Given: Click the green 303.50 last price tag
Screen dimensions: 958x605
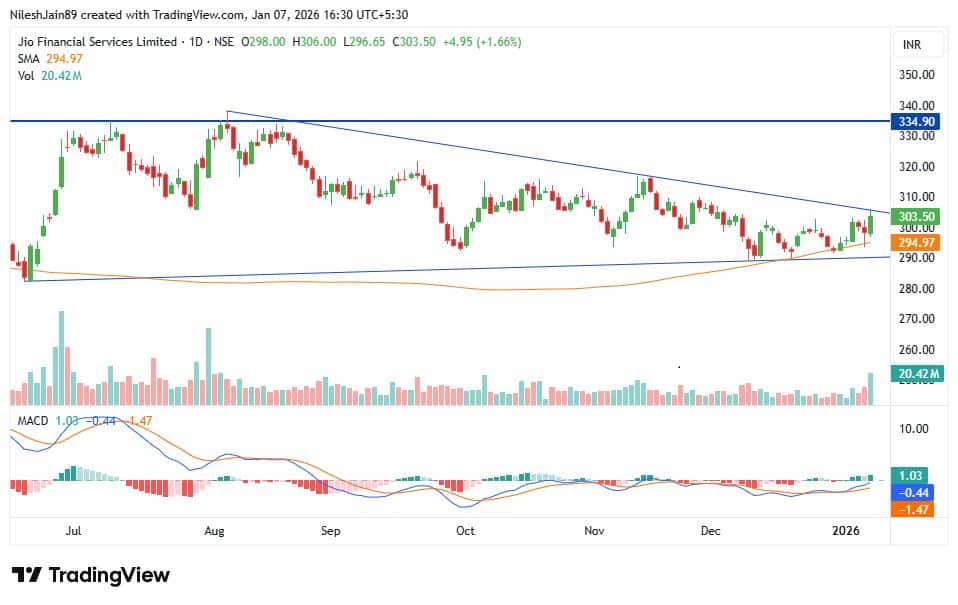Looking at the screenshot, I should click(916, 216).
